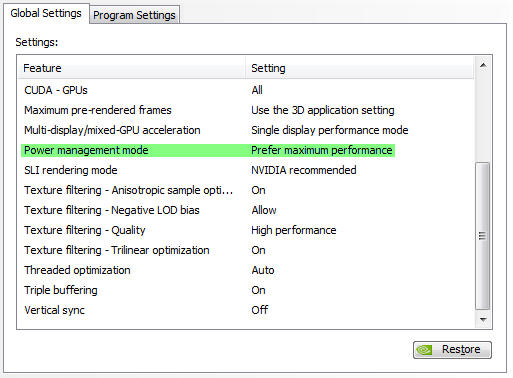Click the Restore button
This screenshot has width=513, height=378.
(452, 350)
